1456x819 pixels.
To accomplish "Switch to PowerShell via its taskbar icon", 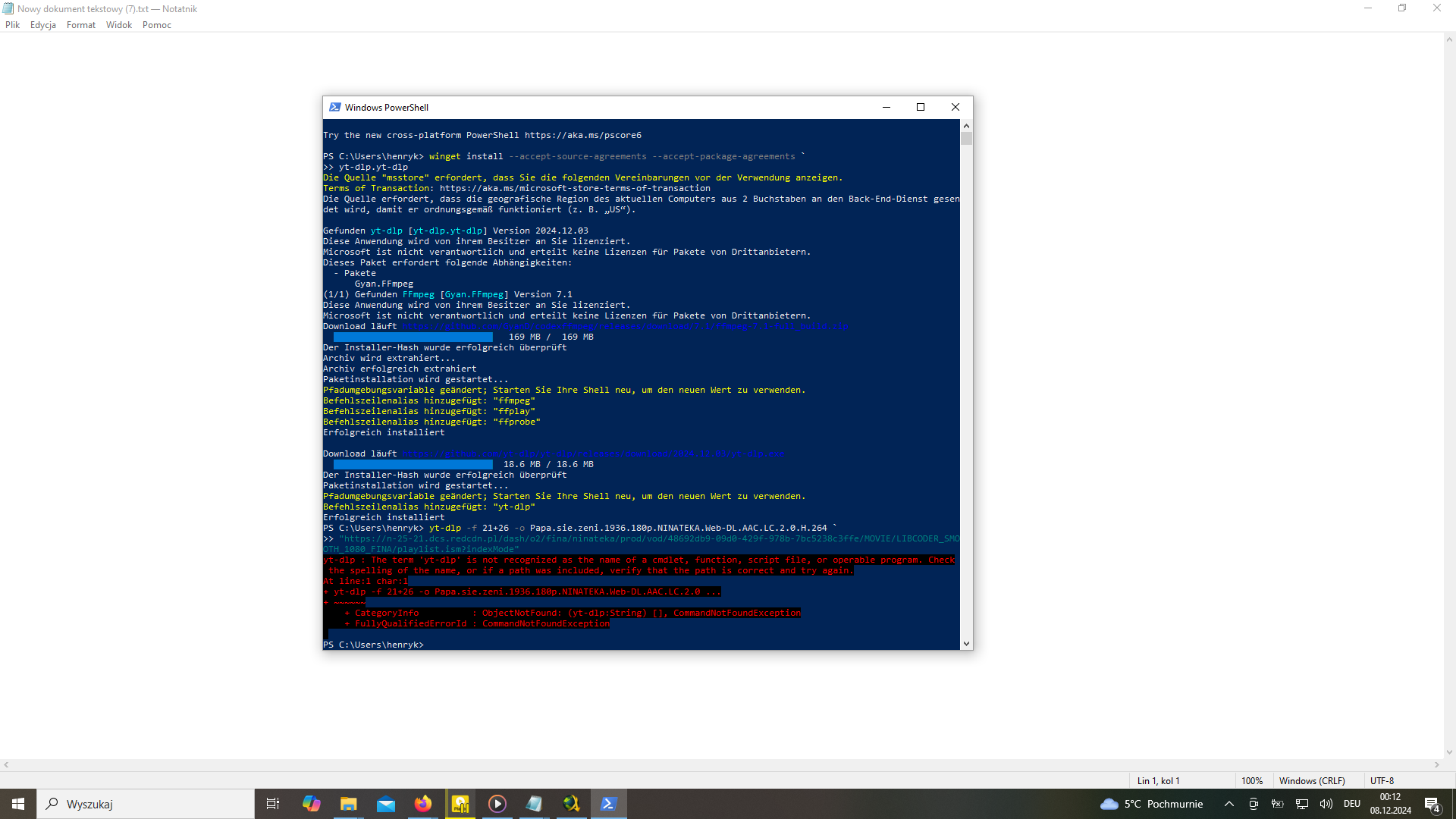I will coord(608,804).
